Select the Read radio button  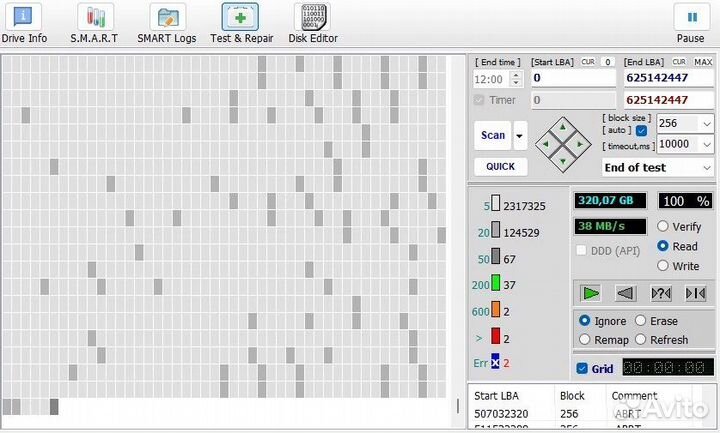click(x=663, y=246)
